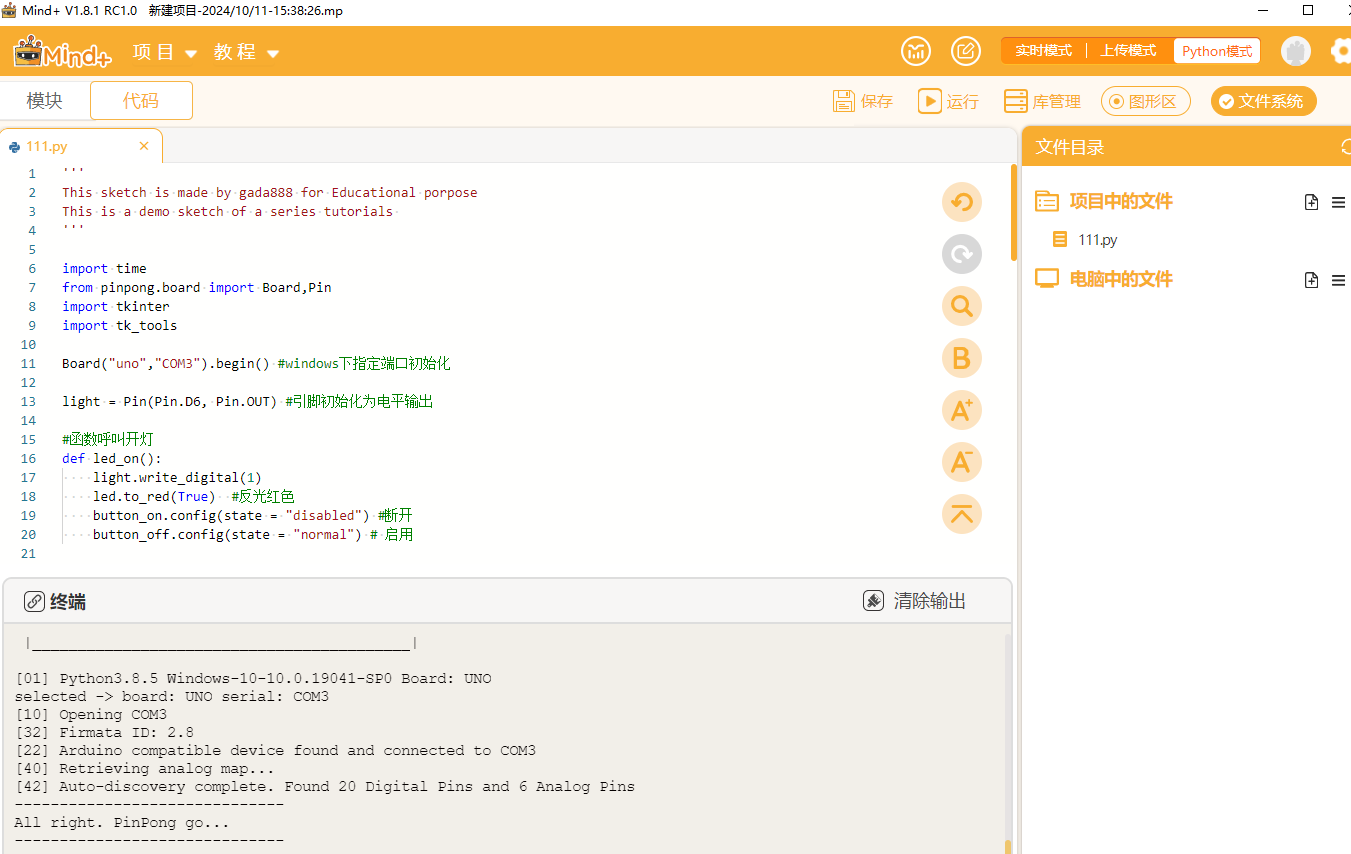Click the feedback edit icon in header
This screenshot has width=1351, height=854.
[965, 51]
